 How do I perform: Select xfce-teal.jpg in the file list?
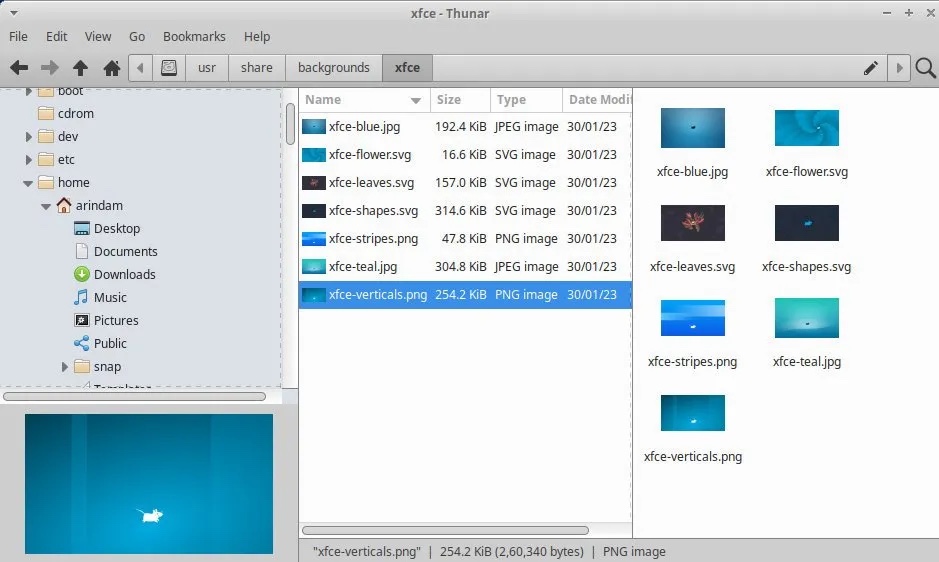pyautogui.click(x=363, y=267)
